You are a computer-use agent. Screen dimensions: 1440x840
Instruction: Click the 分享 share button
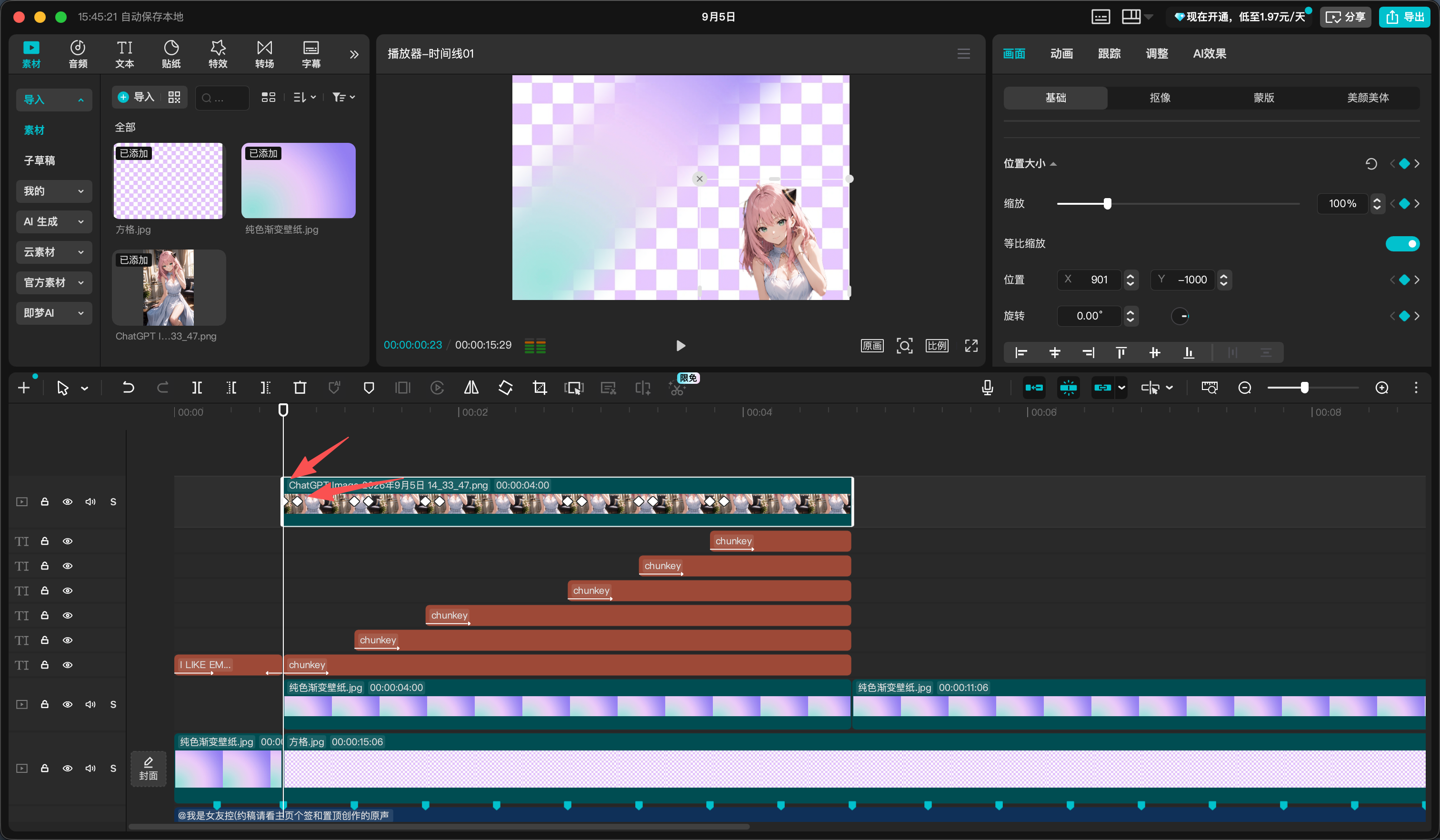1345,17
